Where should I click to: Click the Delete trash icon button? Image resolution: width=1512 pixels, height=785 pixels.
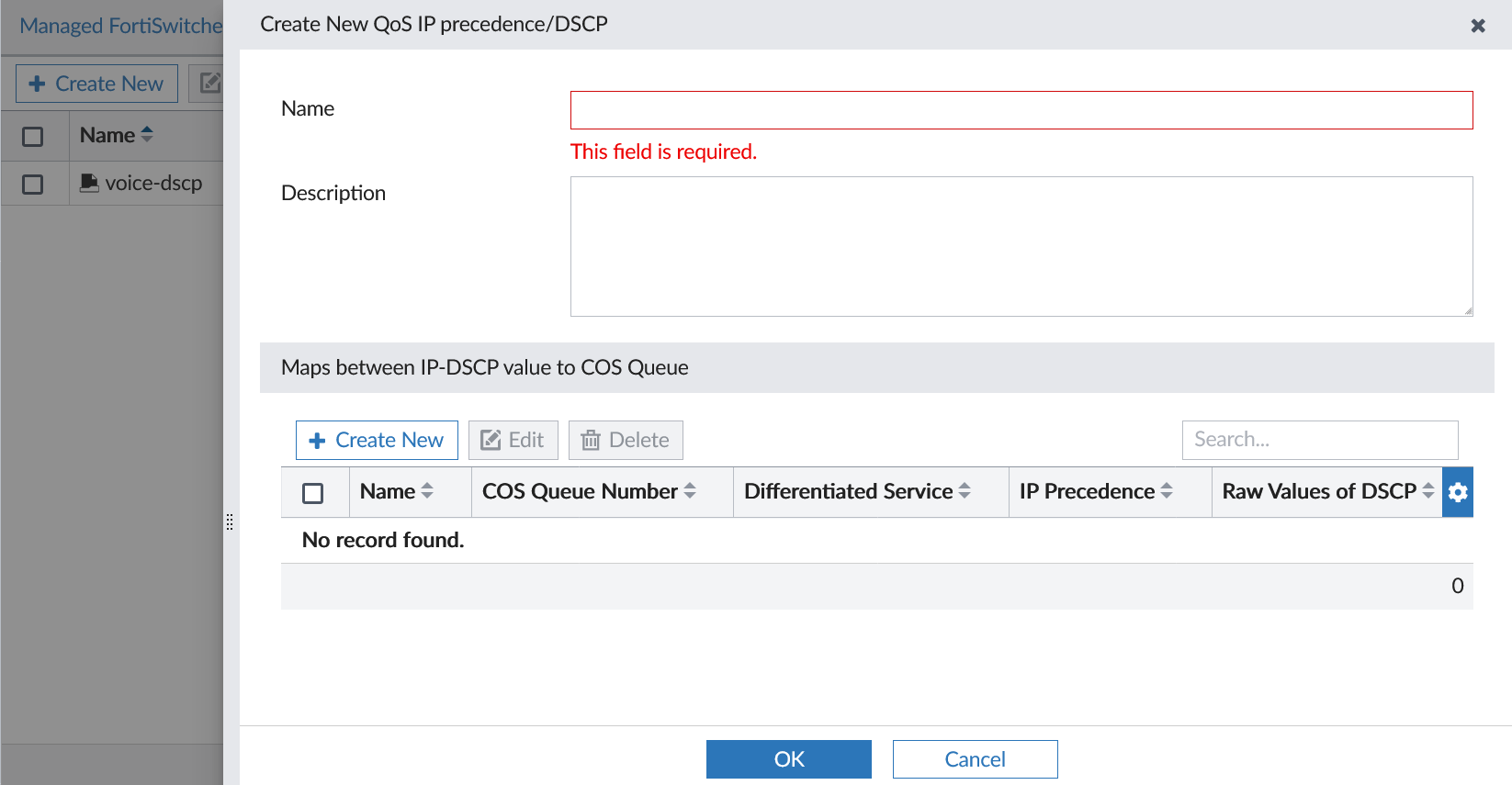(x=626, y=441)
